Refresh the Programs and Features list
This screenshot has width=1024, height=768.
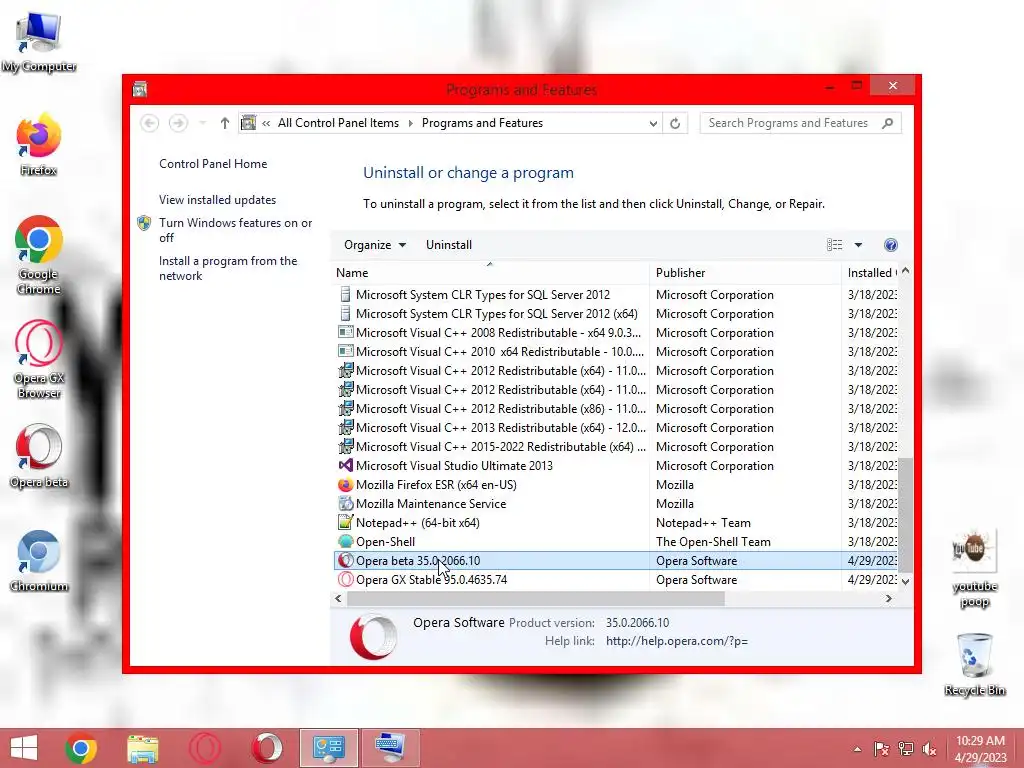coord(675,123)
